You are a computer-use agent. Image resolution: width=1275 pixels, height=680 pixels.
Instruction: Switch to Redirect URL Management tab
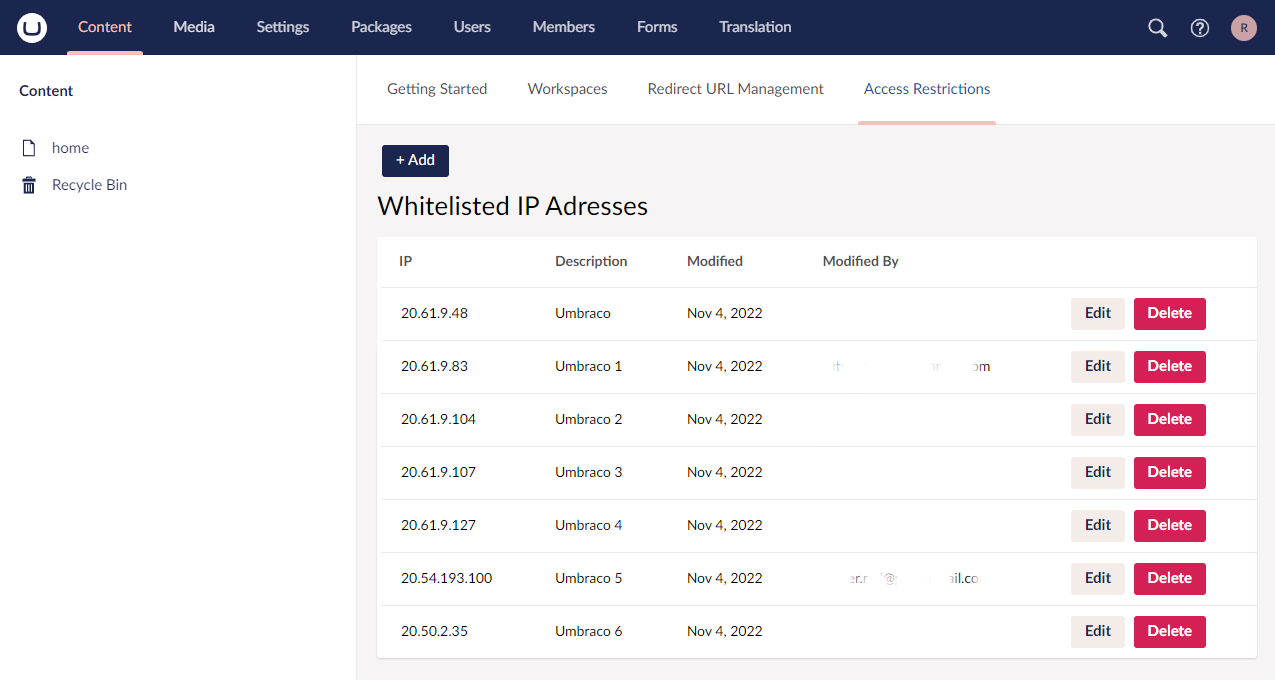pos(736,89)
